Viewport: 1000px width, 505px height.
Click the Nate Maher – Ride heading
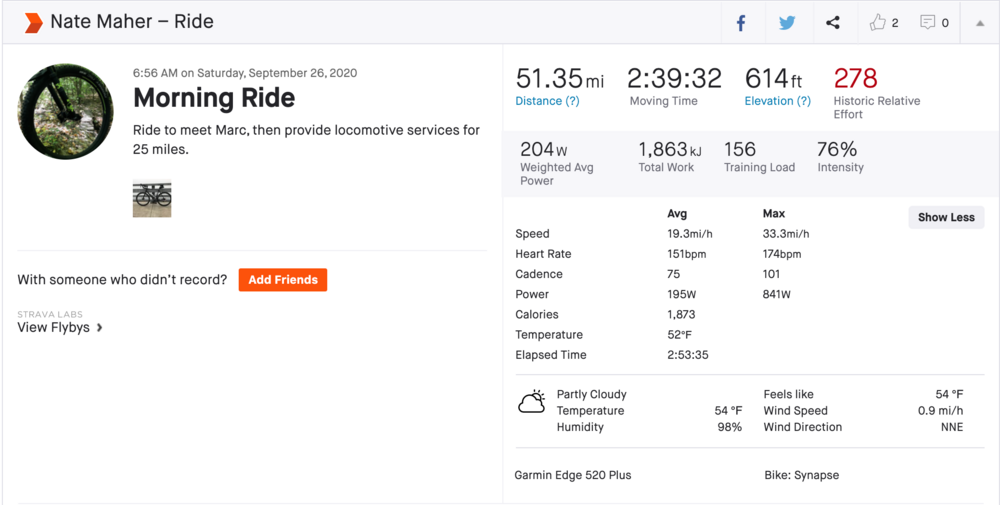[x=132, y=22]
